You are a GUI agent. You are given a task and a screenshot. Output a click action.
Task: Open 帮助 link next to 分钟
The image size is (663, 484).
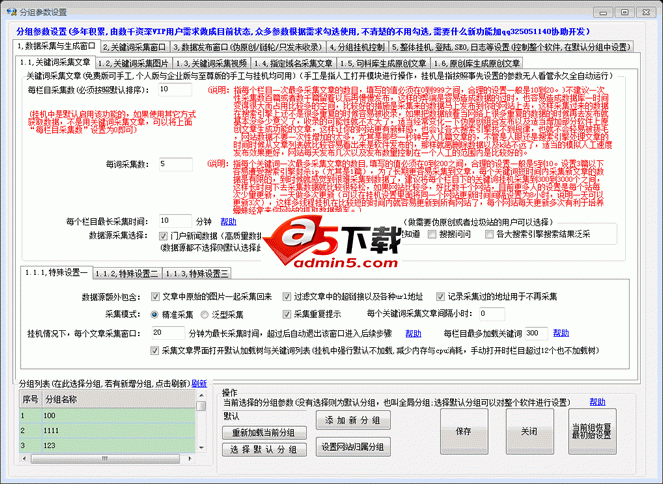(228, 221)
